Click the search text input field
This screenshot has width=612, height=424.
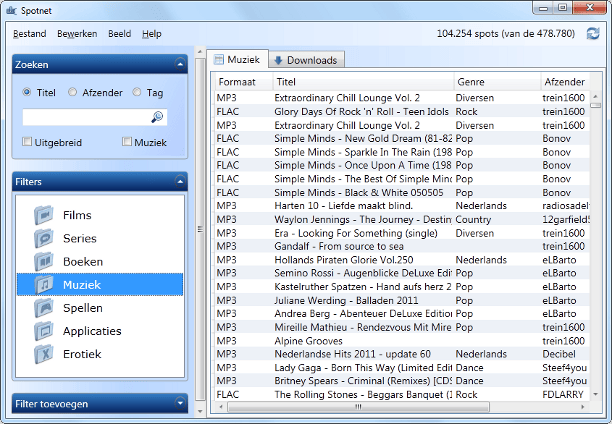[95, 117]
